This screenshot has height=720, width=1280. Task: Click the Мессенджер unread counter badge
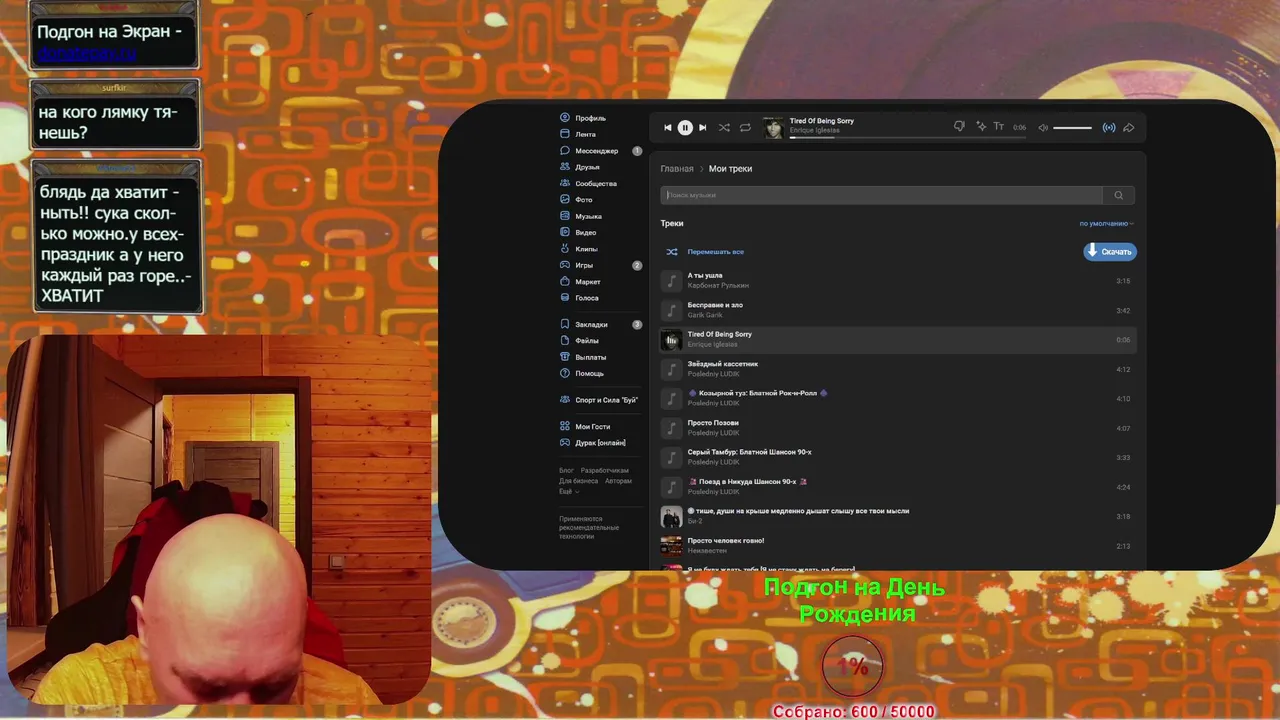tap(637, 151)
